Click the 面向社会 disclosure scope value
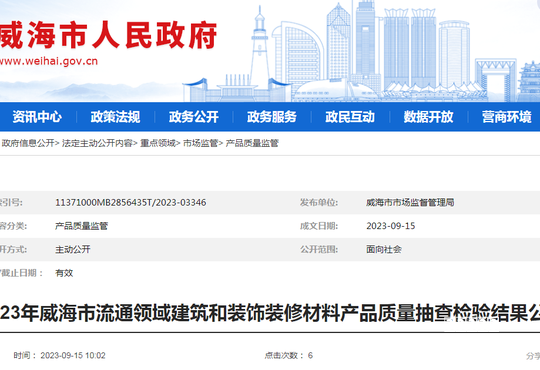This screenshot has width=540, height=370. pos(384,249)
